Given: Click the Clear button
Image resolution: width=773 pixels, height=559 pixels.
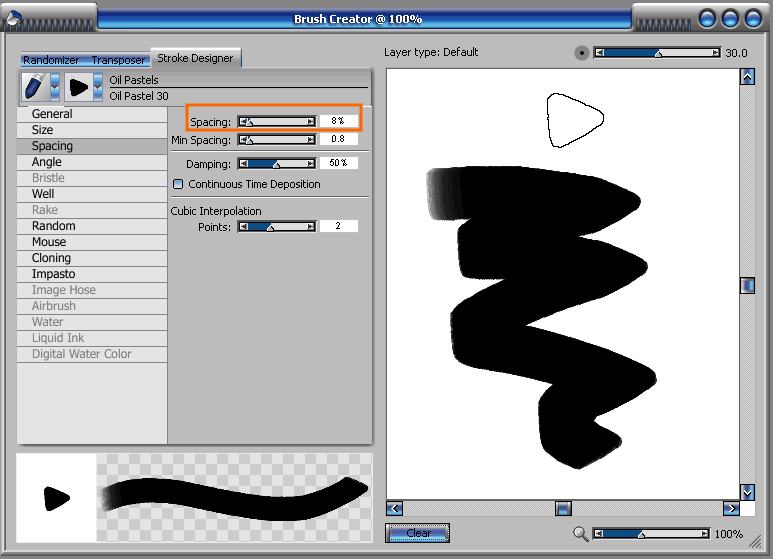Looking at the screenshot, I should point(418,533).
